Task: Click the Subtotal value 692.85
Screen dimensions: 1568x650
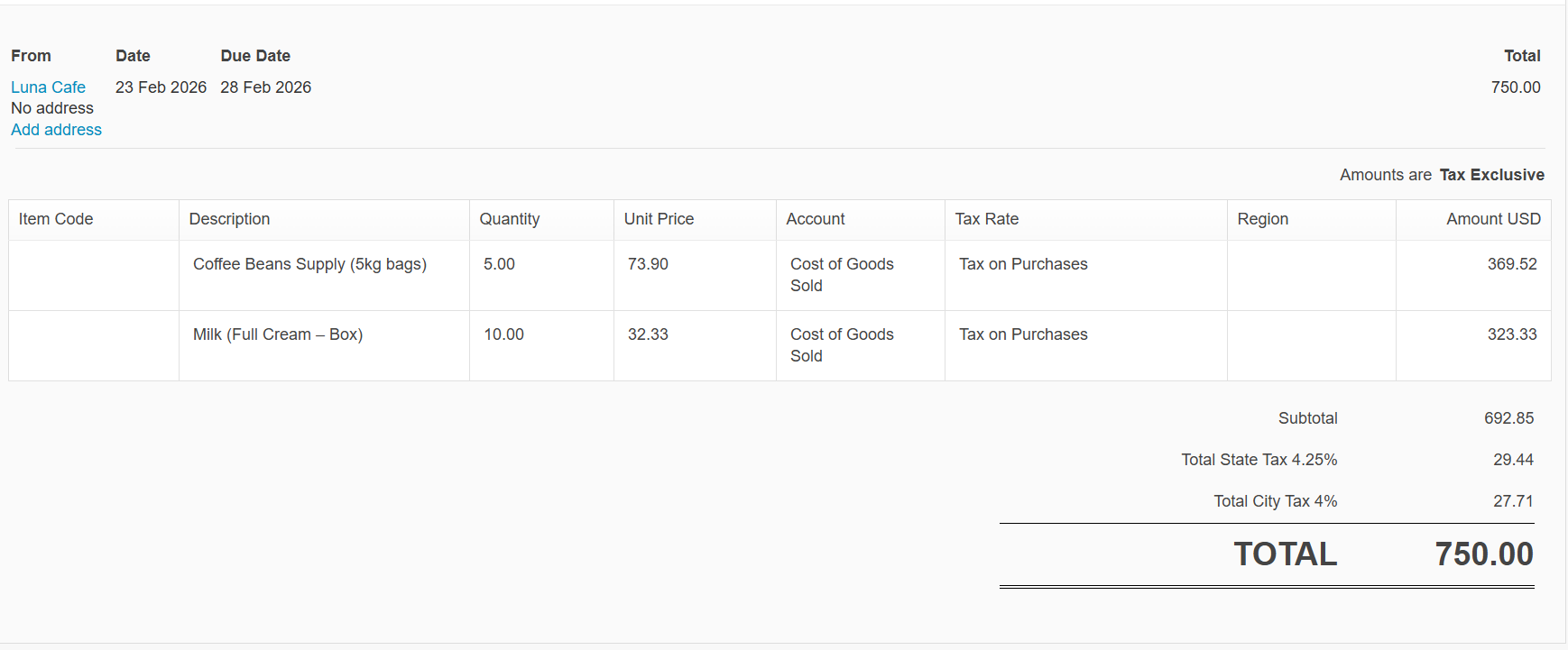Action: click(1508, 418)
